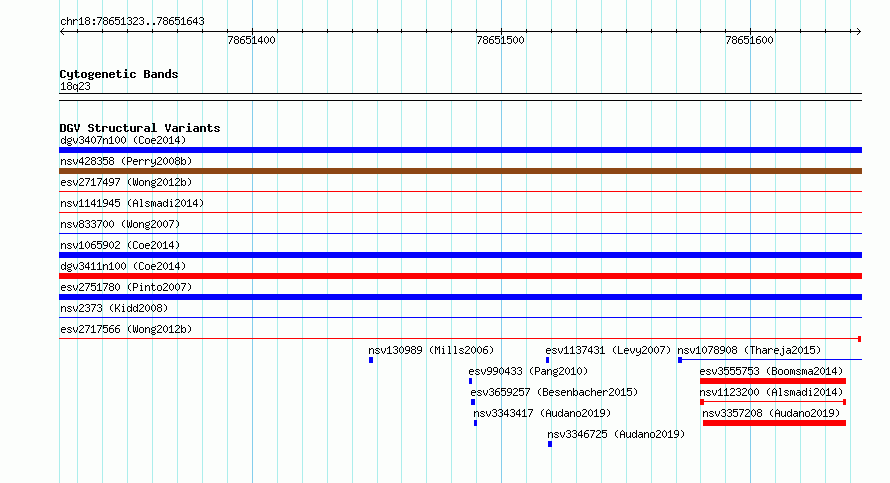Click the Cytogenetic Bands track title
Screen dimensions: 890x483
[119, 74]
